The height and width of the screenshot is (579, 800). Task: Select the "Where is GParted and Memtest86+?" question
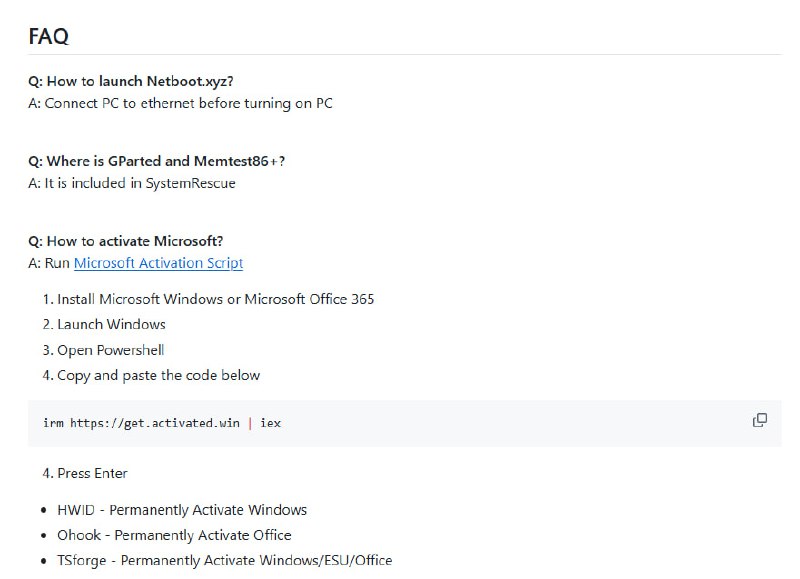coord(157,161)
